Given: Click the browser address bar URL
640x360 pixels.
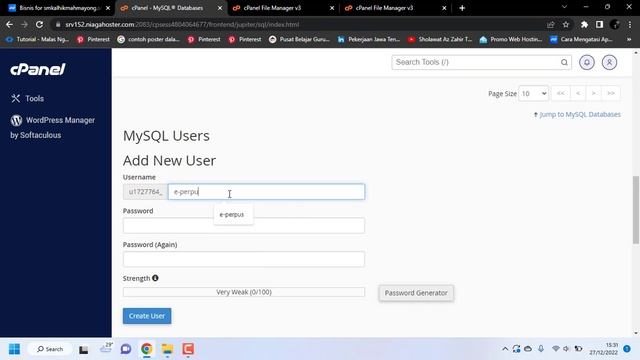Looking at the screenshot, I should pyautogui.click(x=182, y=24).
